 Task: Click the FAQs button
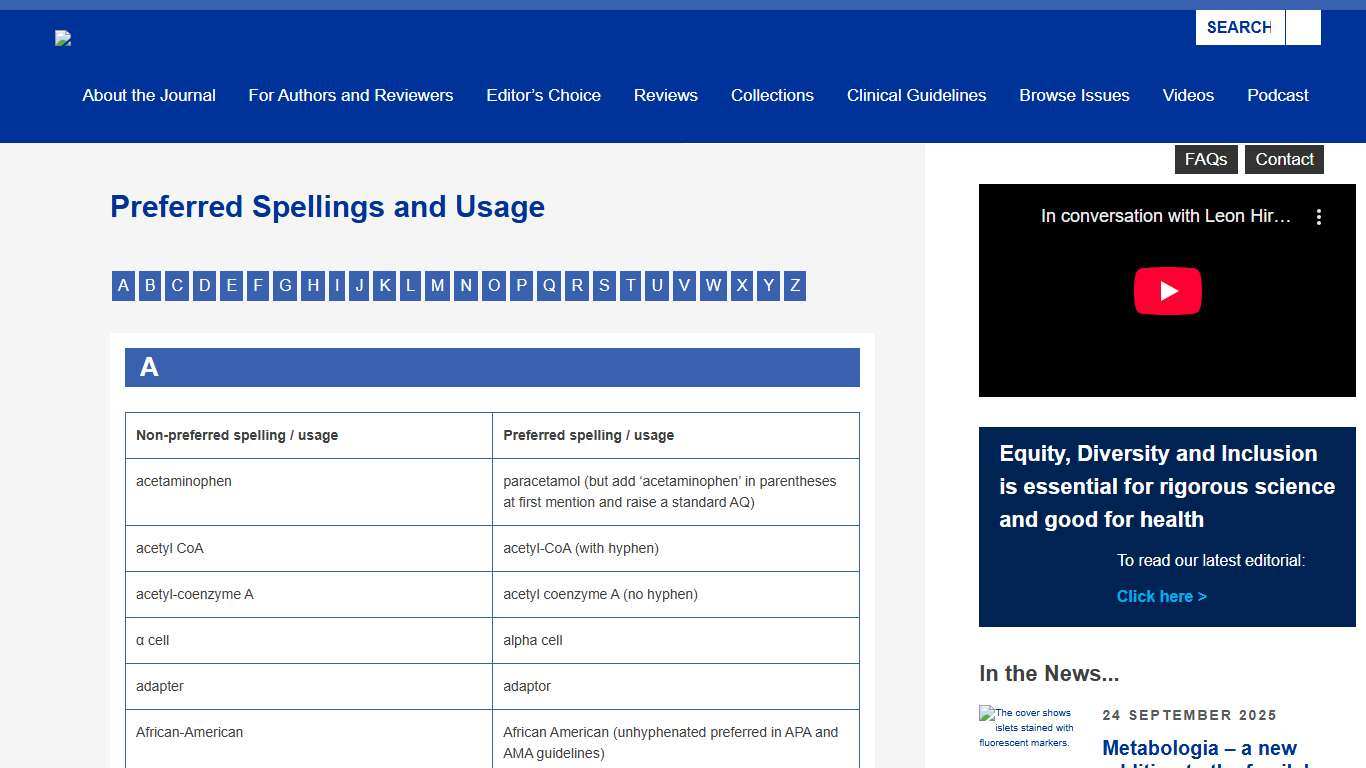pyautogui.click(x=1205, y=160)
